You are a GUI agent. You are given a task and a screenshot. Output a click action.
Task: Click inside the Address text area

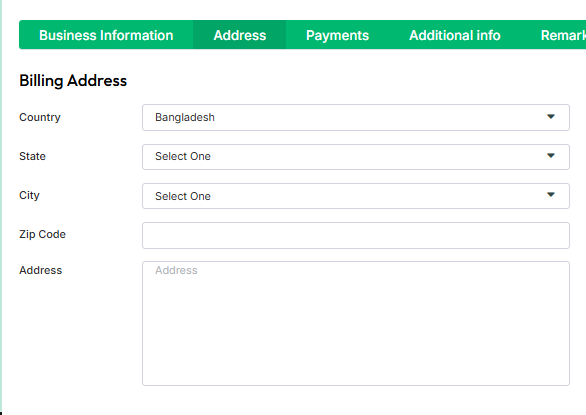[x=356, y=323]
